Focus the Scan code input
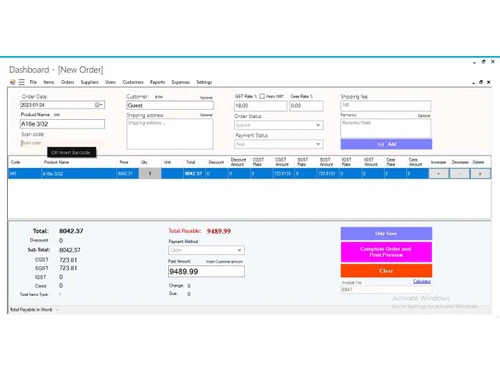 (62, 143)
